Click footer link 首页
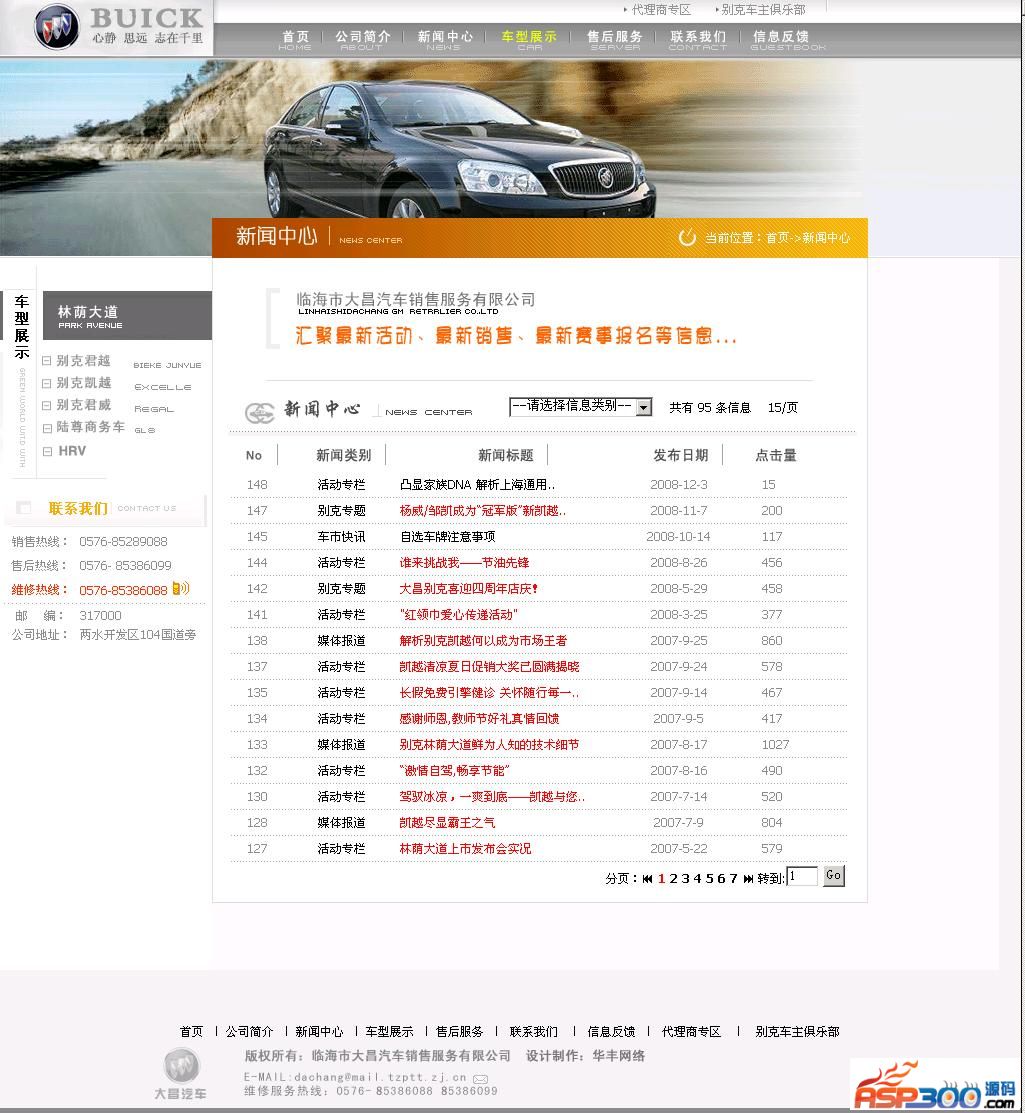Image resolution: width=1025 pixels, height=1113 pixels. click(x=191, y=1031)
